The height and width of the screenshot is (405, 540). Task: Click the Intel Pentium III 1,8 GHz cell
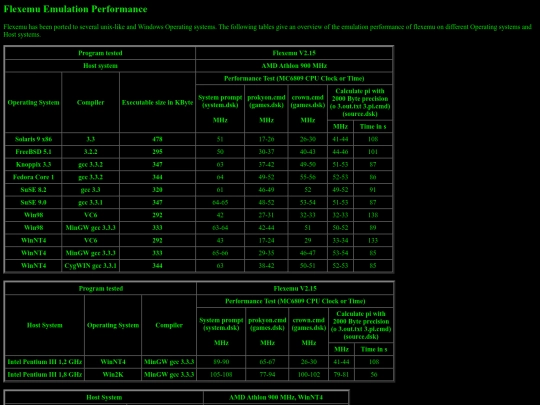[45, 375]
